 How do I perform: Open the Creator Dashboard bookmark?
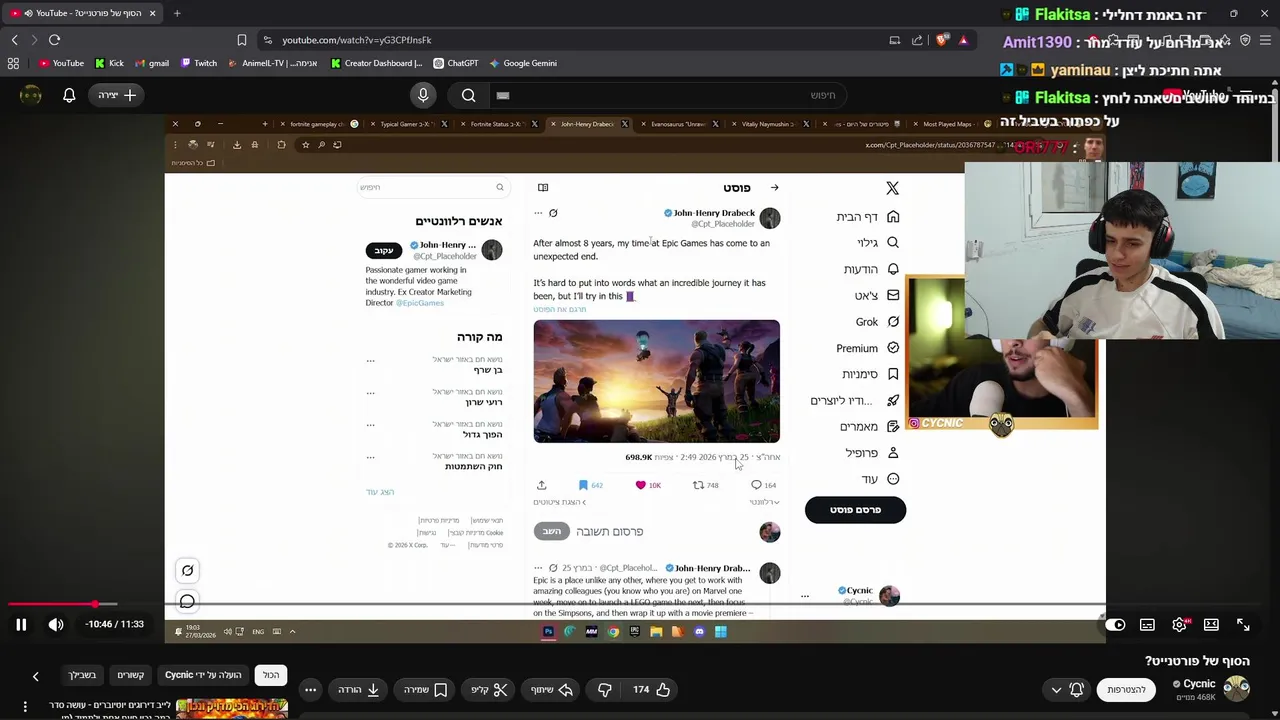(x=375, y=63)
